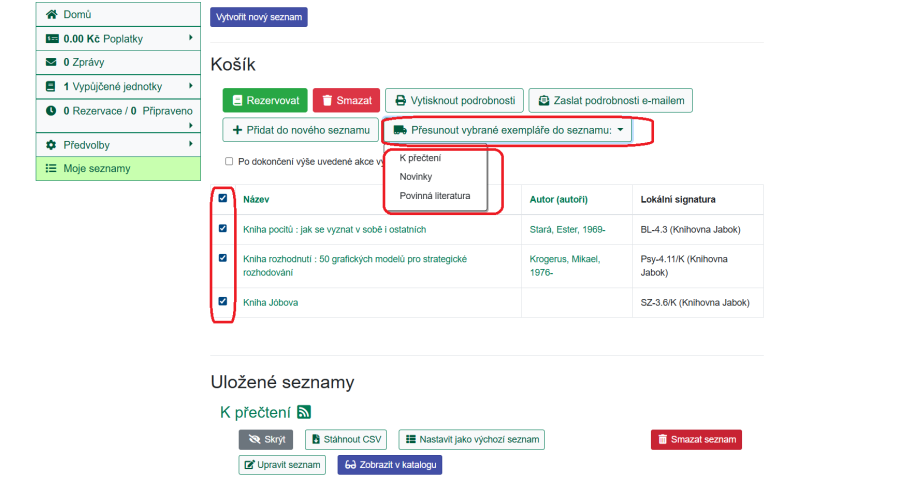Click the Stáhnout CSV button

coord(344,440)
